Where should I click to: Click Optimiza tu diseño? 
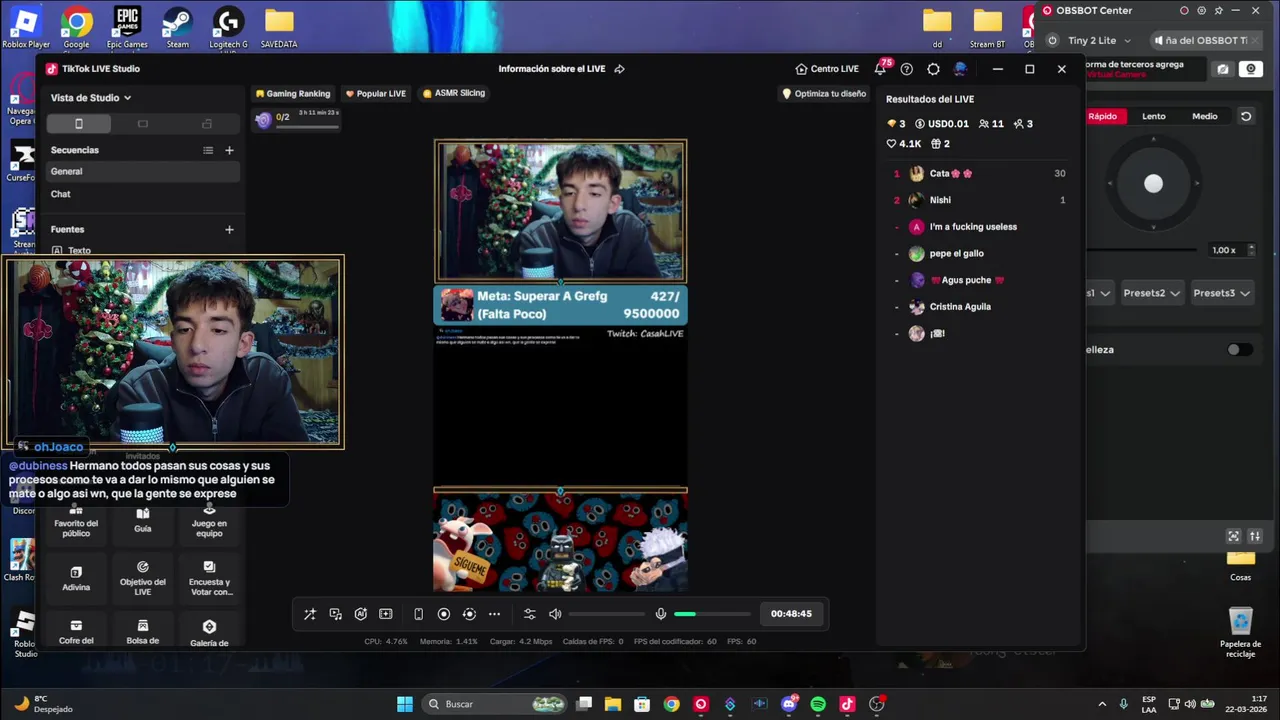(824, 93)
